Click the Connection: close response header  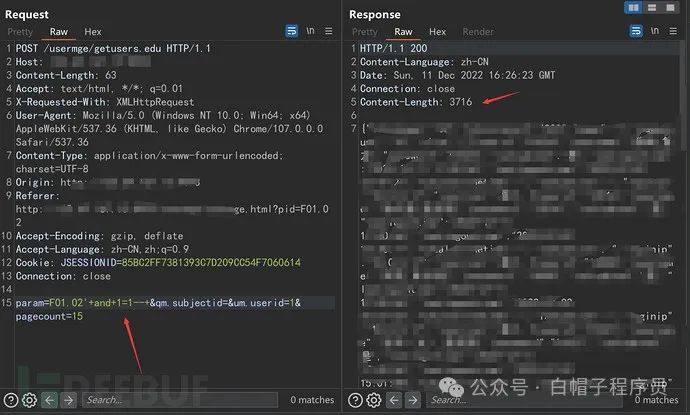click(407, 89)
